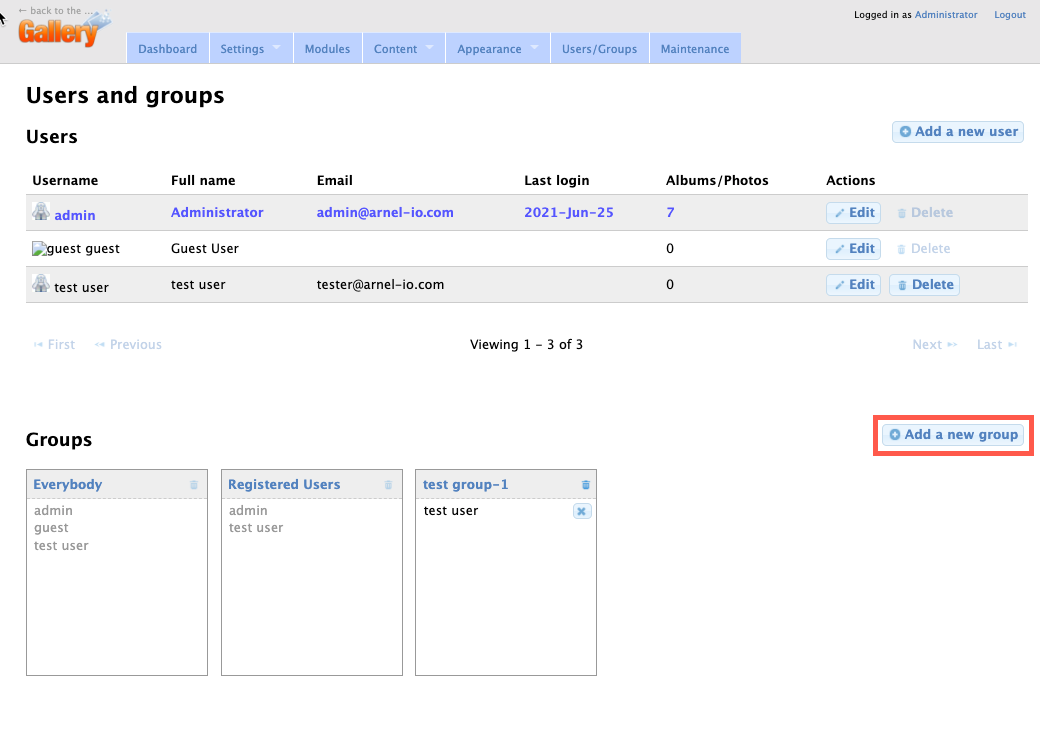Viewport: 1040px width, 748px height.
Task: Go to the Maintenance menu
Action: tap(695, 49)
